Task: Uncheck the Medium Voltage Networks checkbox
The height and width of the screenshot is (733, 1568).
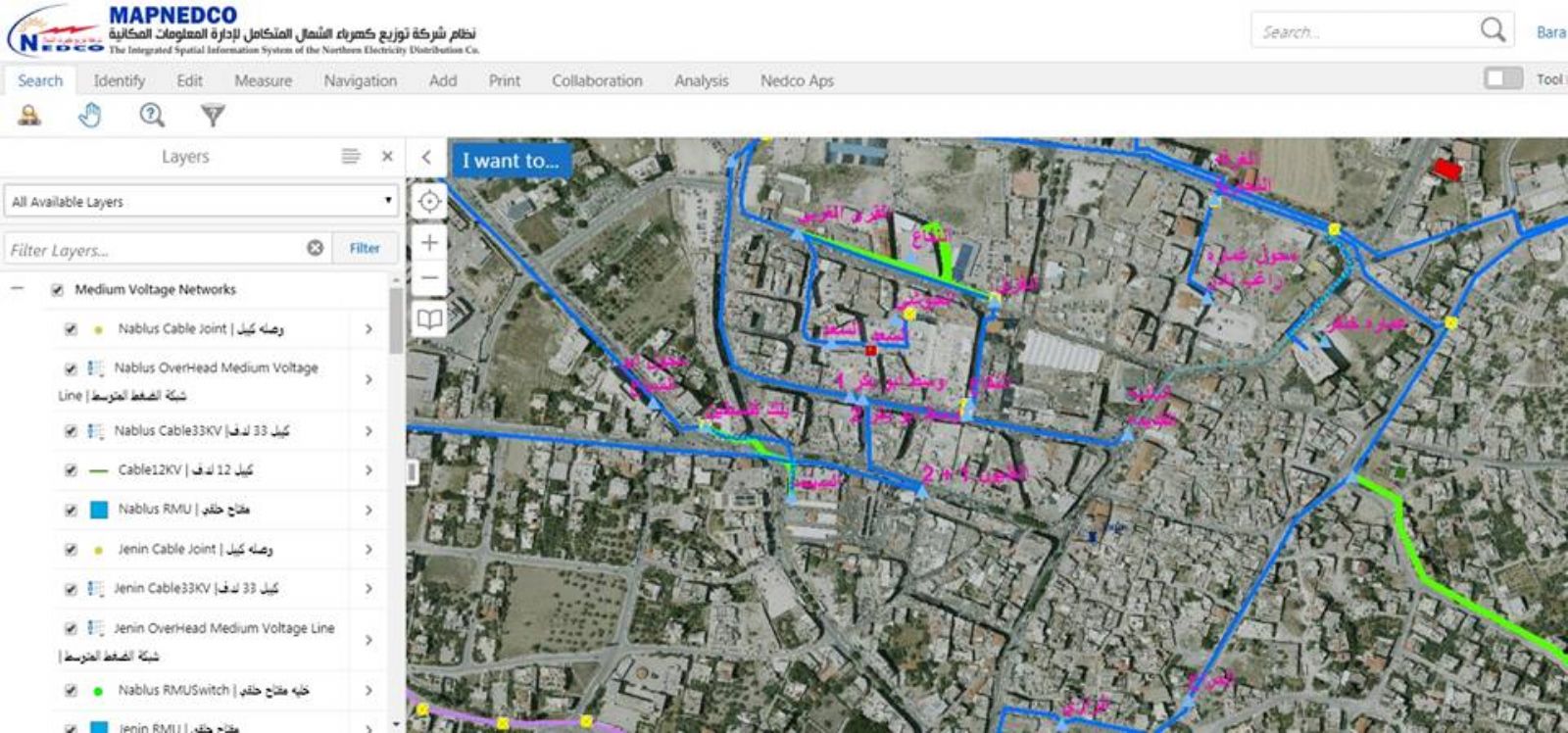Action: pyautogui.click(x=57, y=290)
